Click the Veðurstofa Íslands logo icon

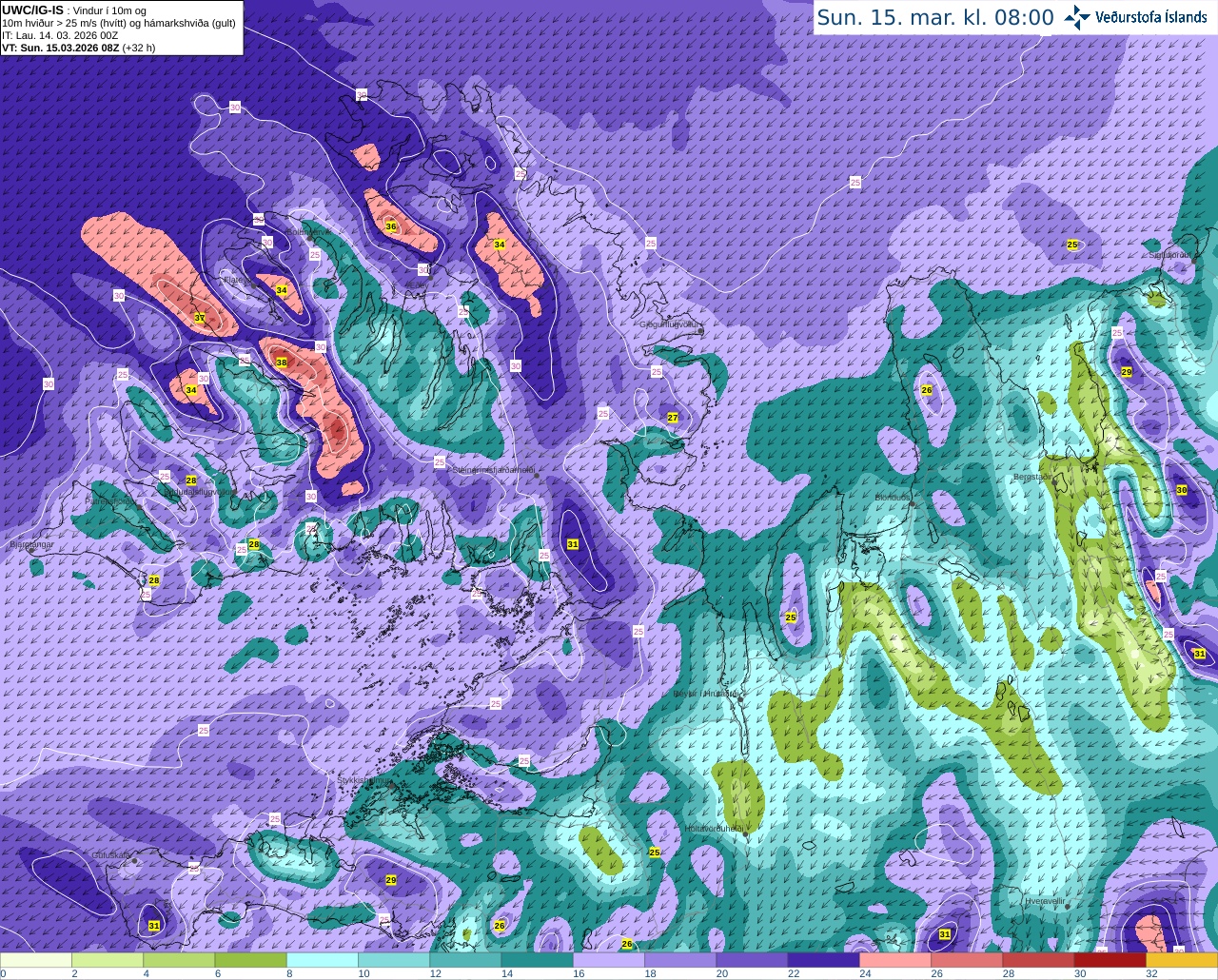click(1078, 17)
